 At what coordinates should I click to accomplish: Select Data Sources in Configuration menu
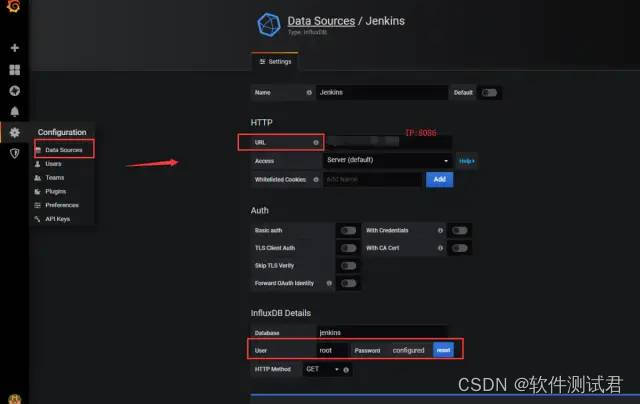pyautogui.click(x=64, y=150)
